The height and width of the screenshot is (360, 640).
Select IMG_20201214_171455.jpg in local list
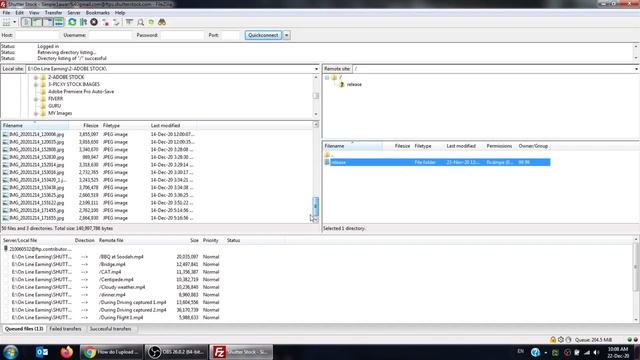point(98,211)
